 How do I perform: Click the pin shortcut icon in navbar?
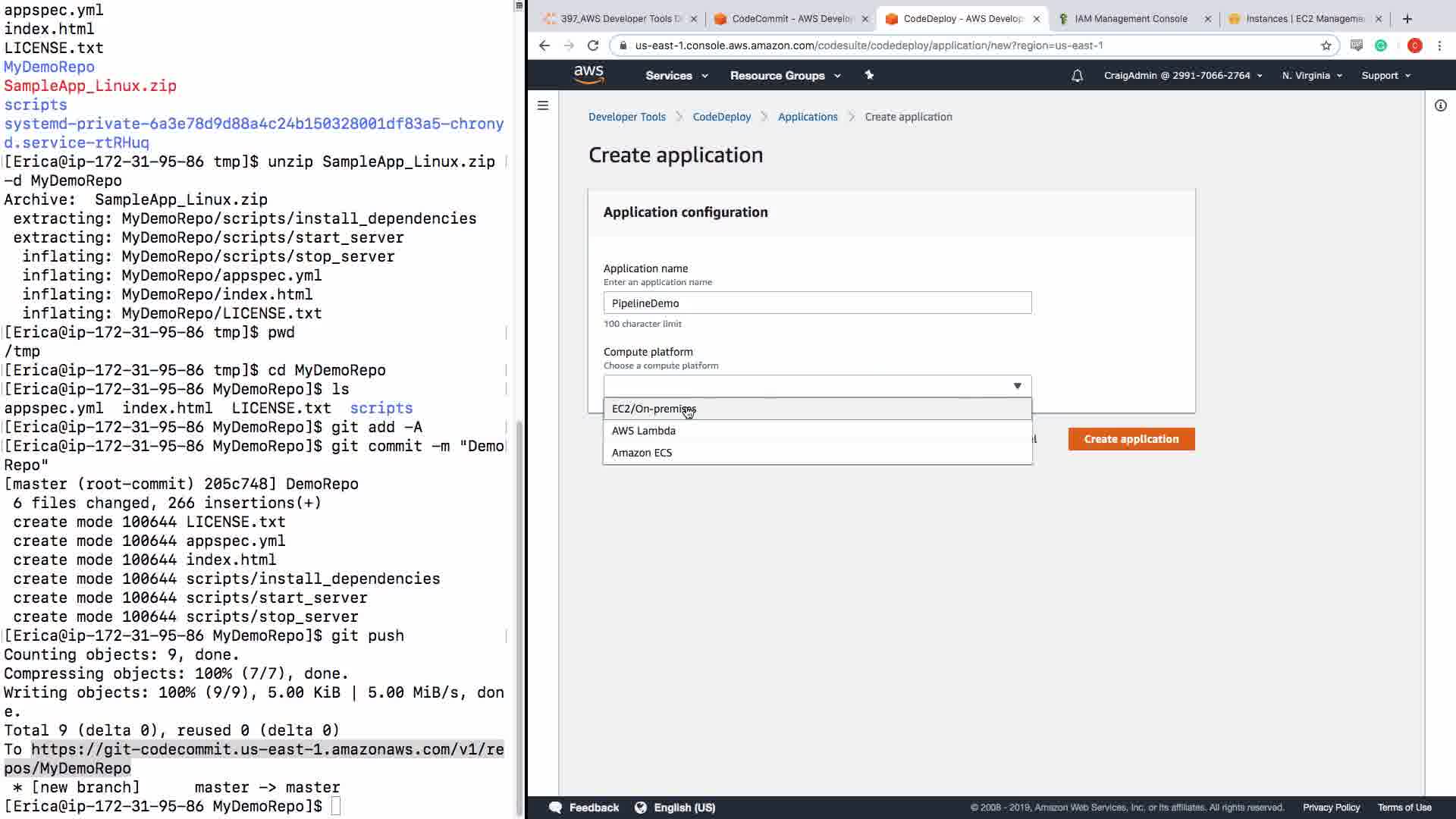coord(869,75)
